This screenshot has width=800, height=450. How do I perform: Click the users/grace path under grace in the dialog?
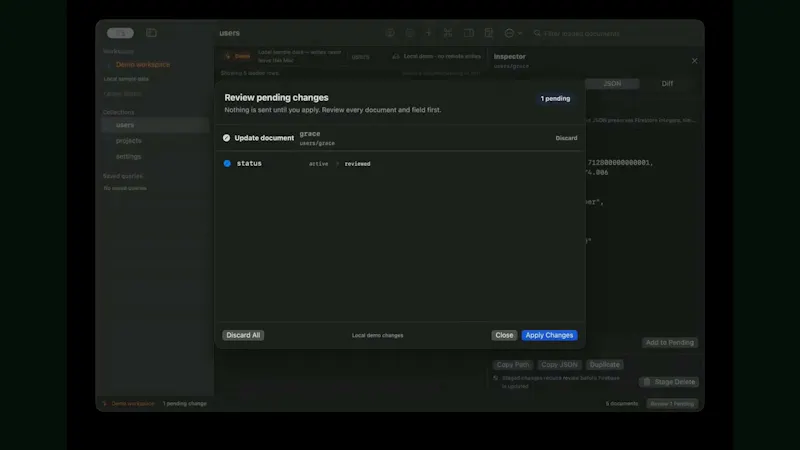pyautogui.click(x=317, y=143)
